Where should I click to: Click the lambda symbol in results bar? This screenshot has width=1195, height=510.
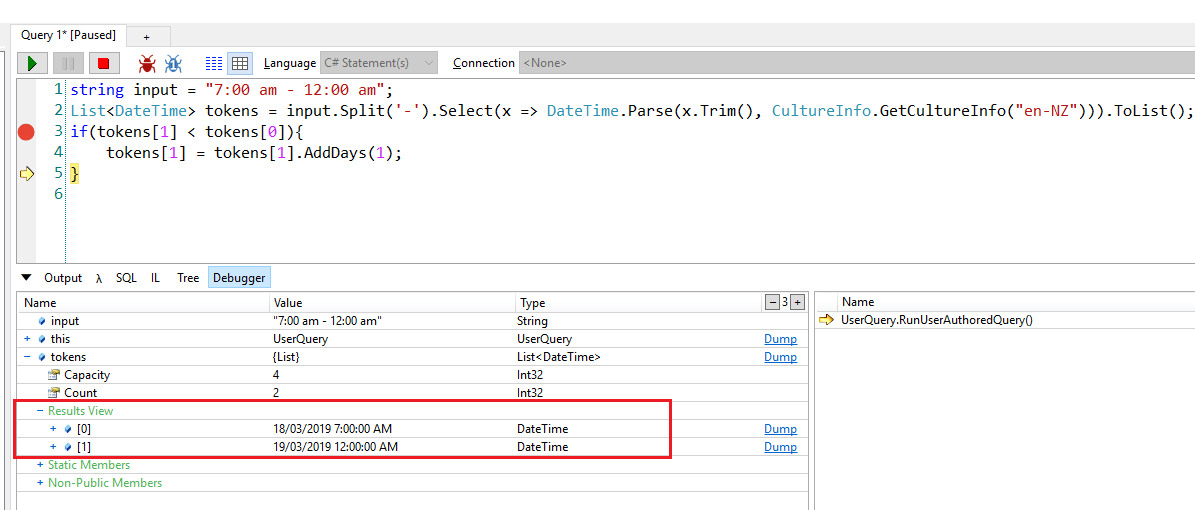99,278
